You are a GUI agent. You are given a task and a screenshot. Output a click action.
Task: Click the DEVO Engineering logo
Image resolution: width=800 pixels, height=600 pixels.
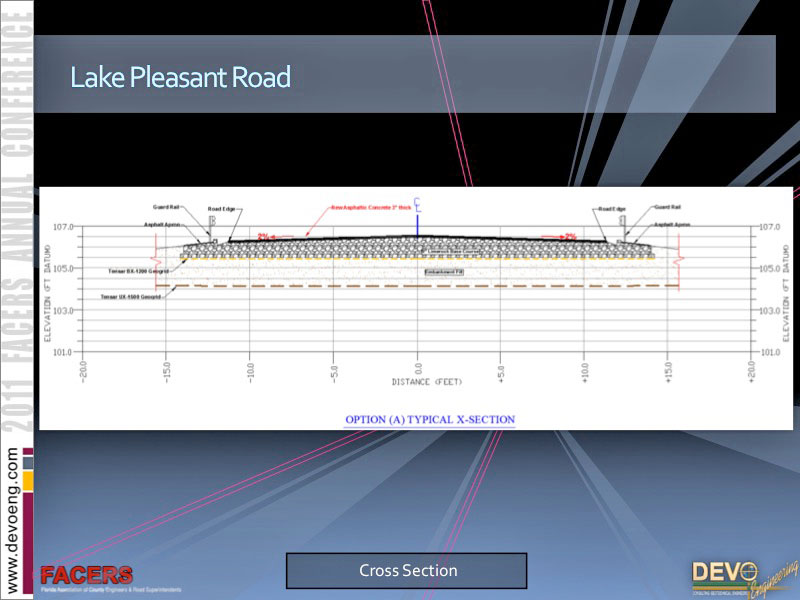(738, 575)
